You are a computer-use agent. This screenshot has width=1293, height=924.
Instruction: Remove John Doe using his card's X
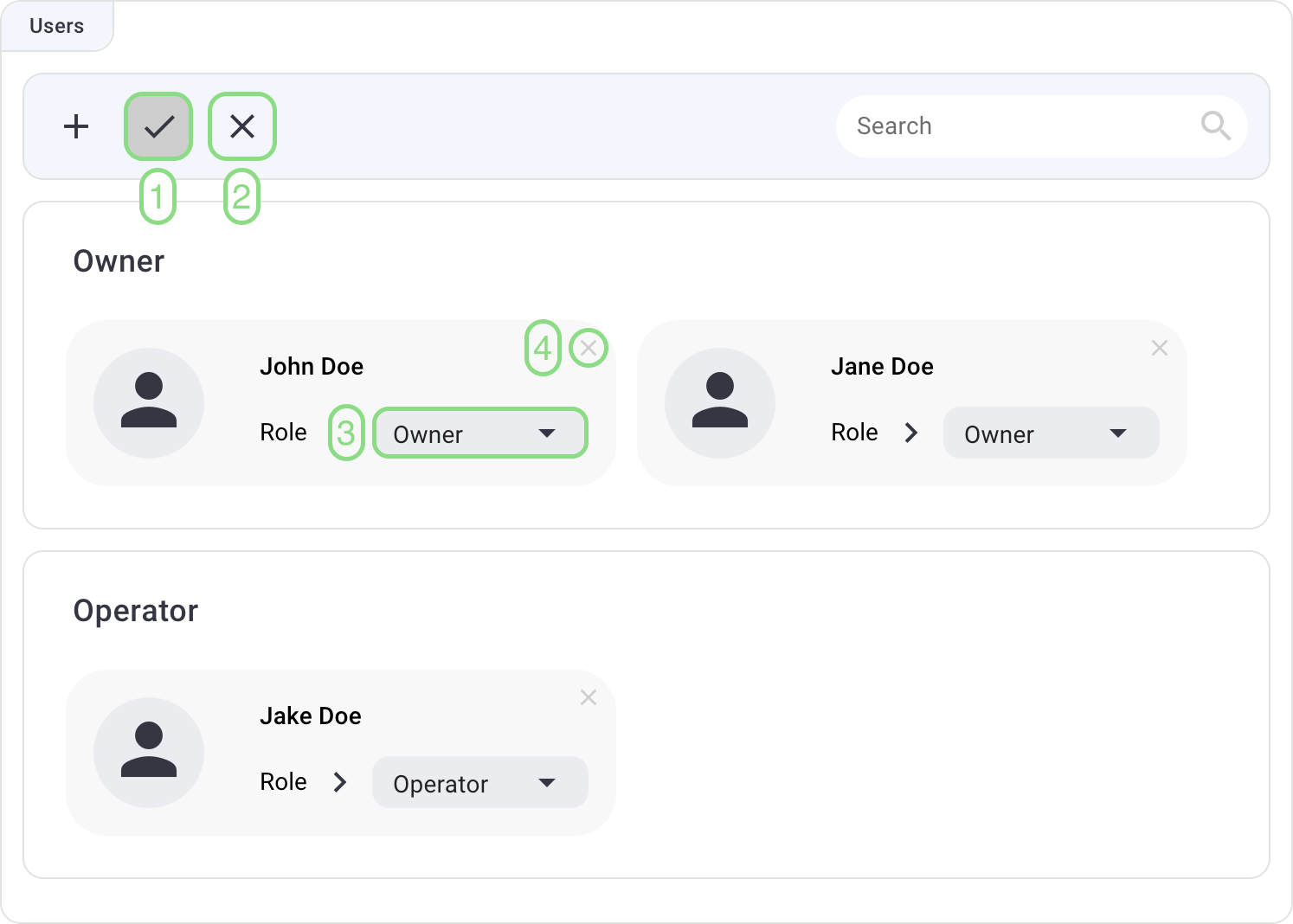589,348
